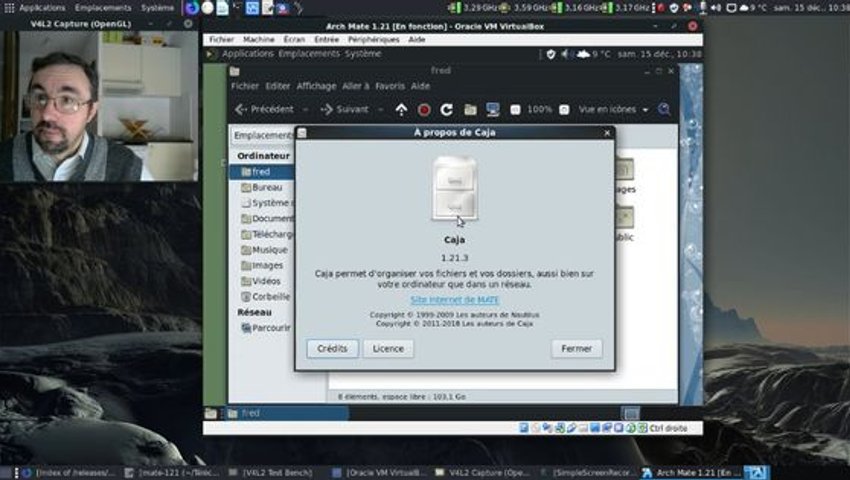Click the zoom out icon left of 100%
850x480 pixels.
(x=515, y=110)
